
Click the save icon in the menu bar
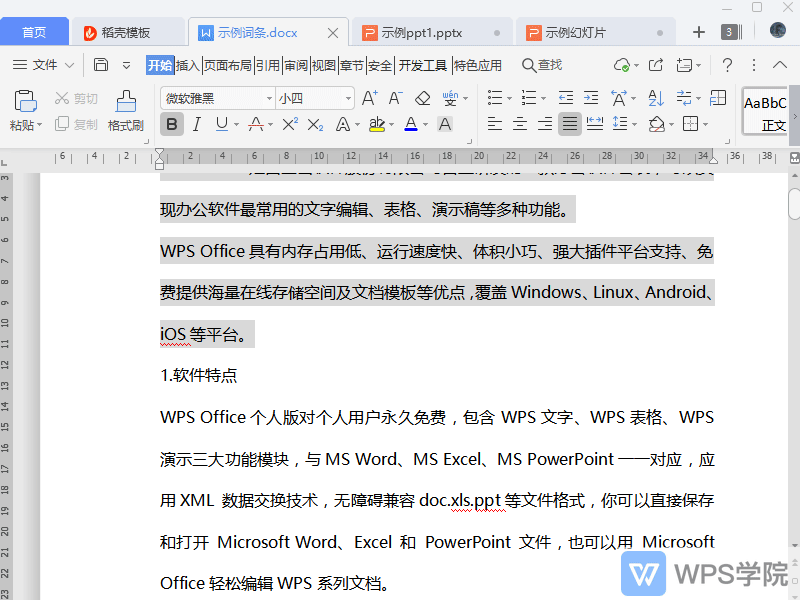(x=101, y=65)
